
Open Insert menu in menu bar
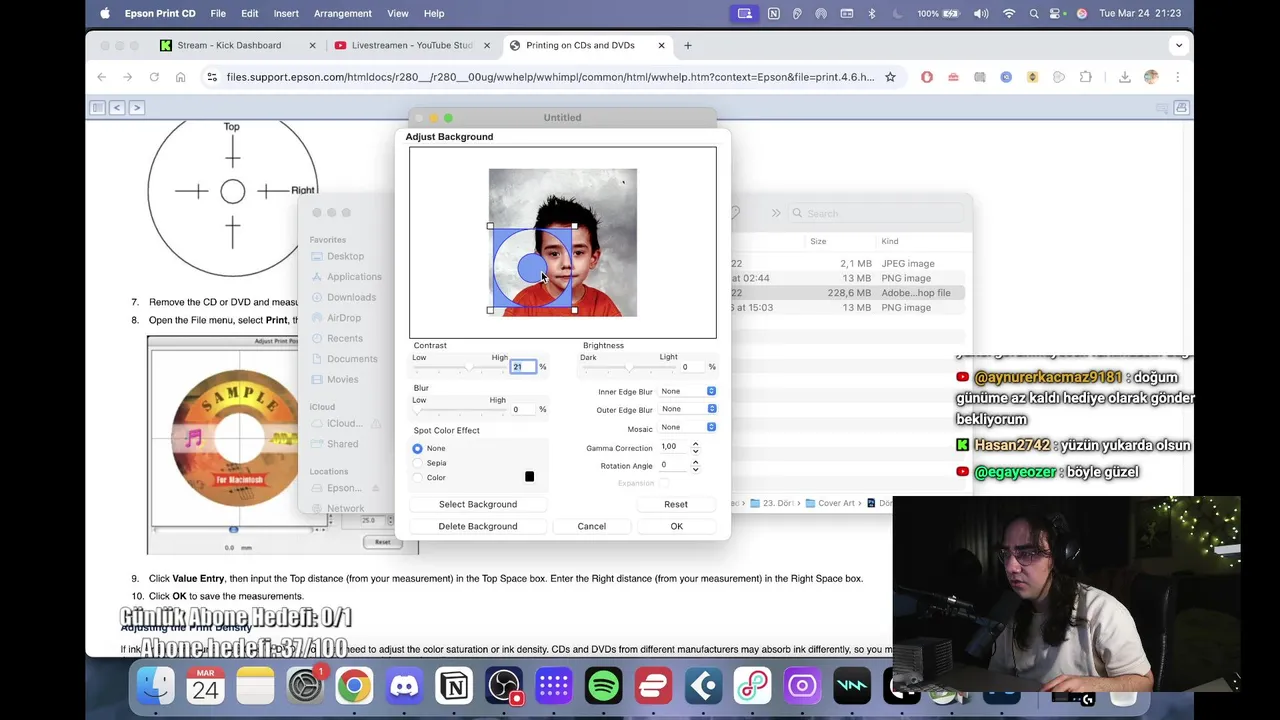pyautogui.click(x=286, y=13)
